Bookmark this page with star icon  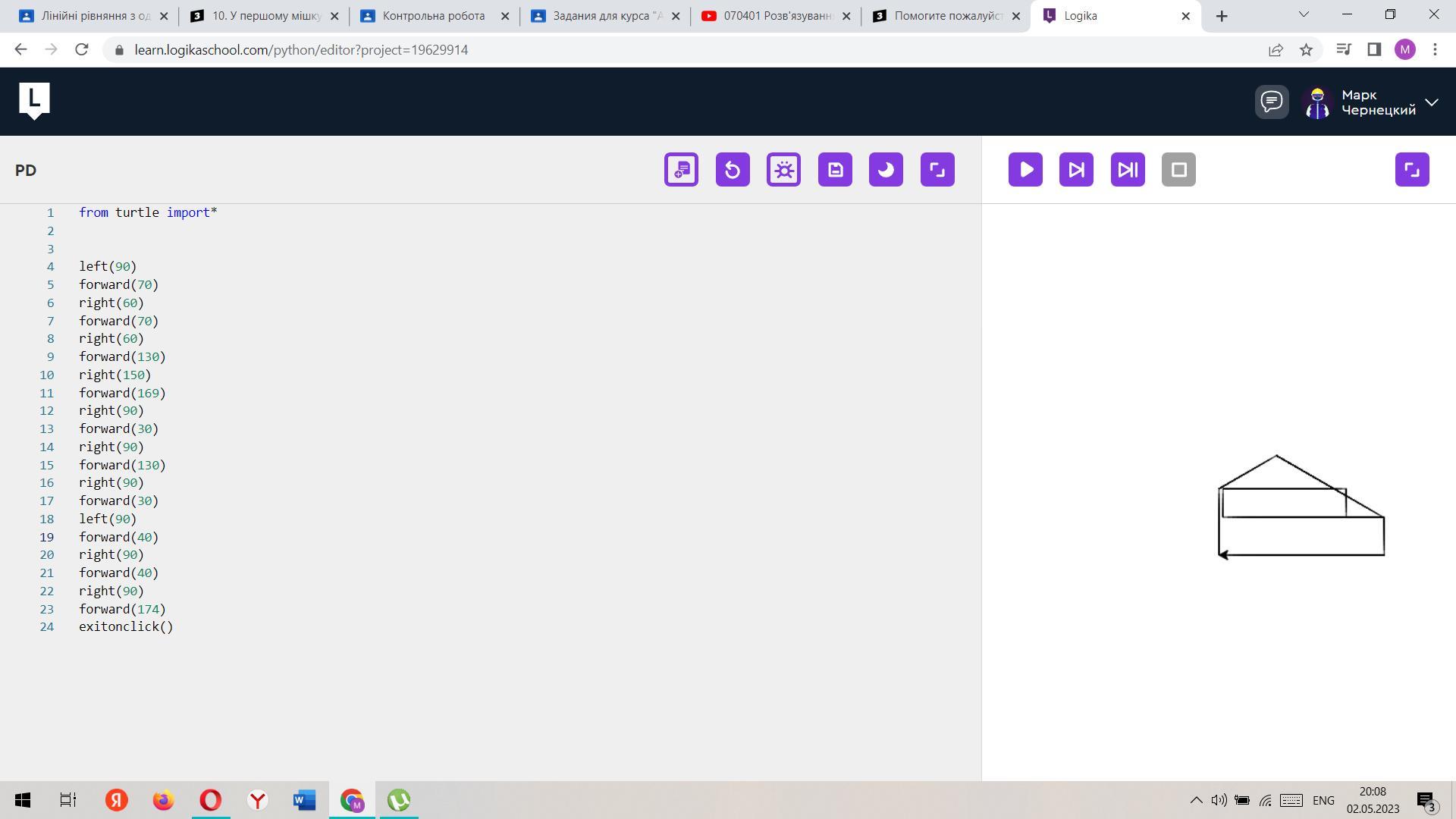1306,50
